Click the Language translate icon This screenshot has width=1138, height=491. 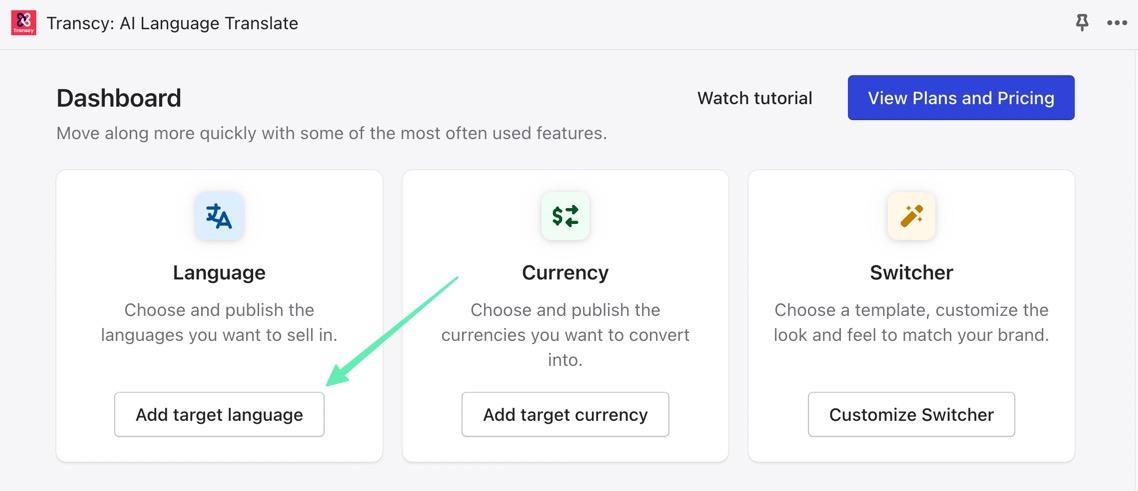219,216
